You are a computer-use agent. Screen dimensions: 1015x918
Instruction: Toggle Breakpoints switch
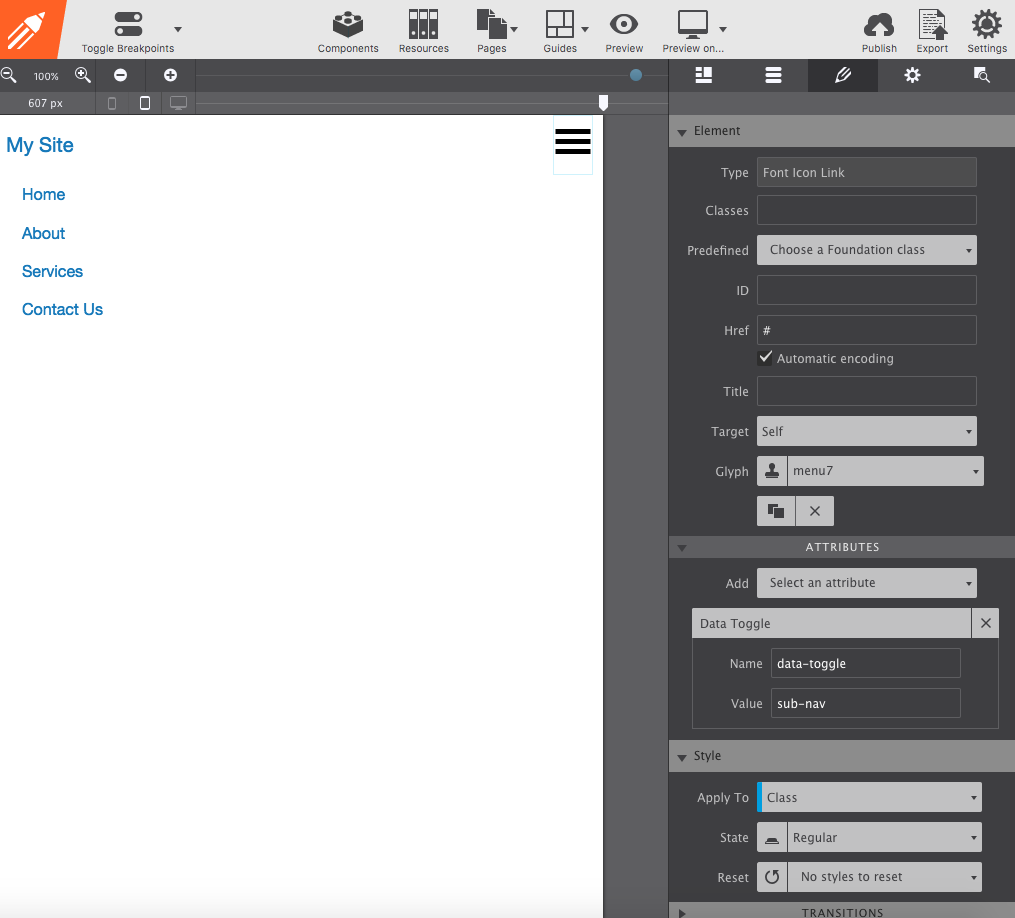tap(128, 24)
